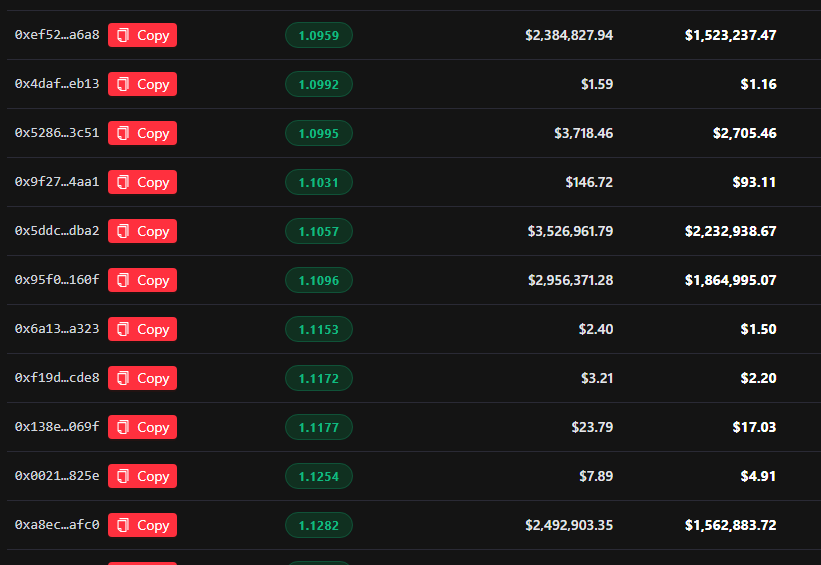
Task: Select address text 0xf19d…cde8
Action: (x=57, y=378)
